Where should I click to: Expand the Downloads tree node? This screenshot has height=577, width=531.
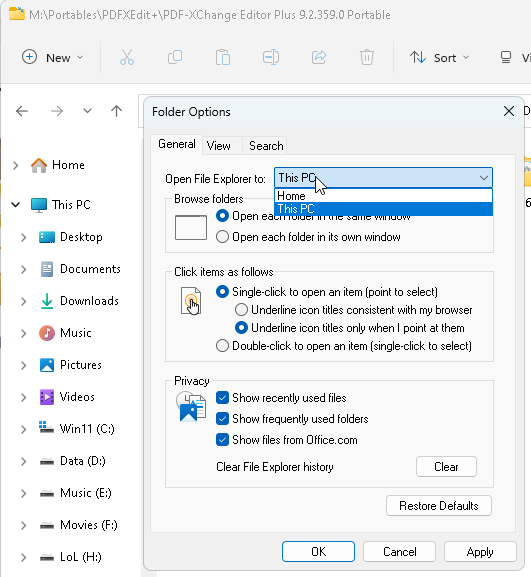click(x=24, y=301)
